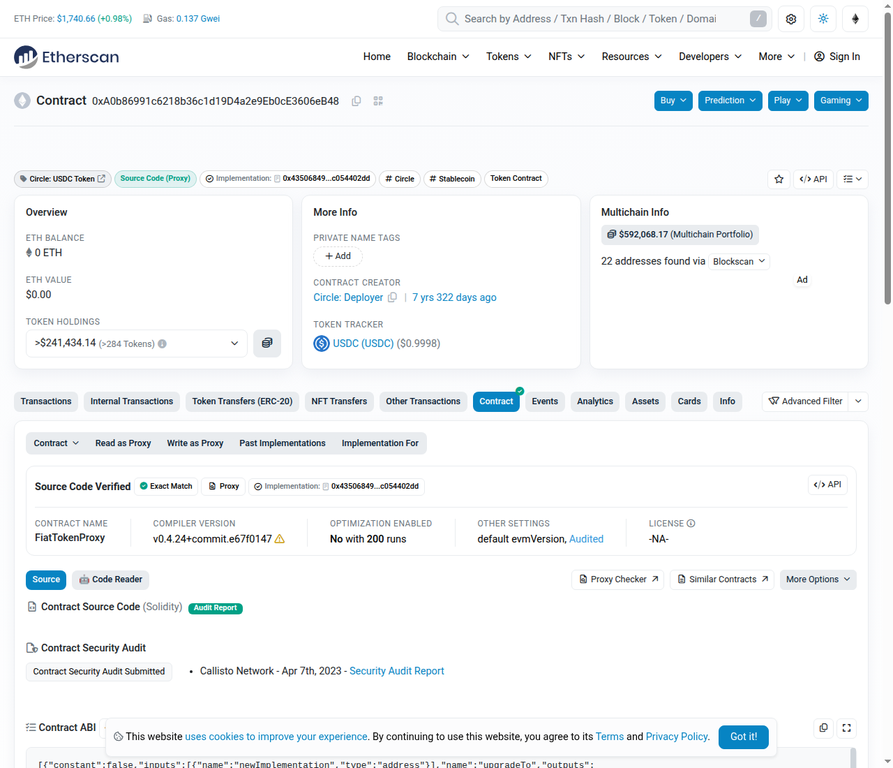
Task: Open site settings gear icon
Action: (790, 19)
